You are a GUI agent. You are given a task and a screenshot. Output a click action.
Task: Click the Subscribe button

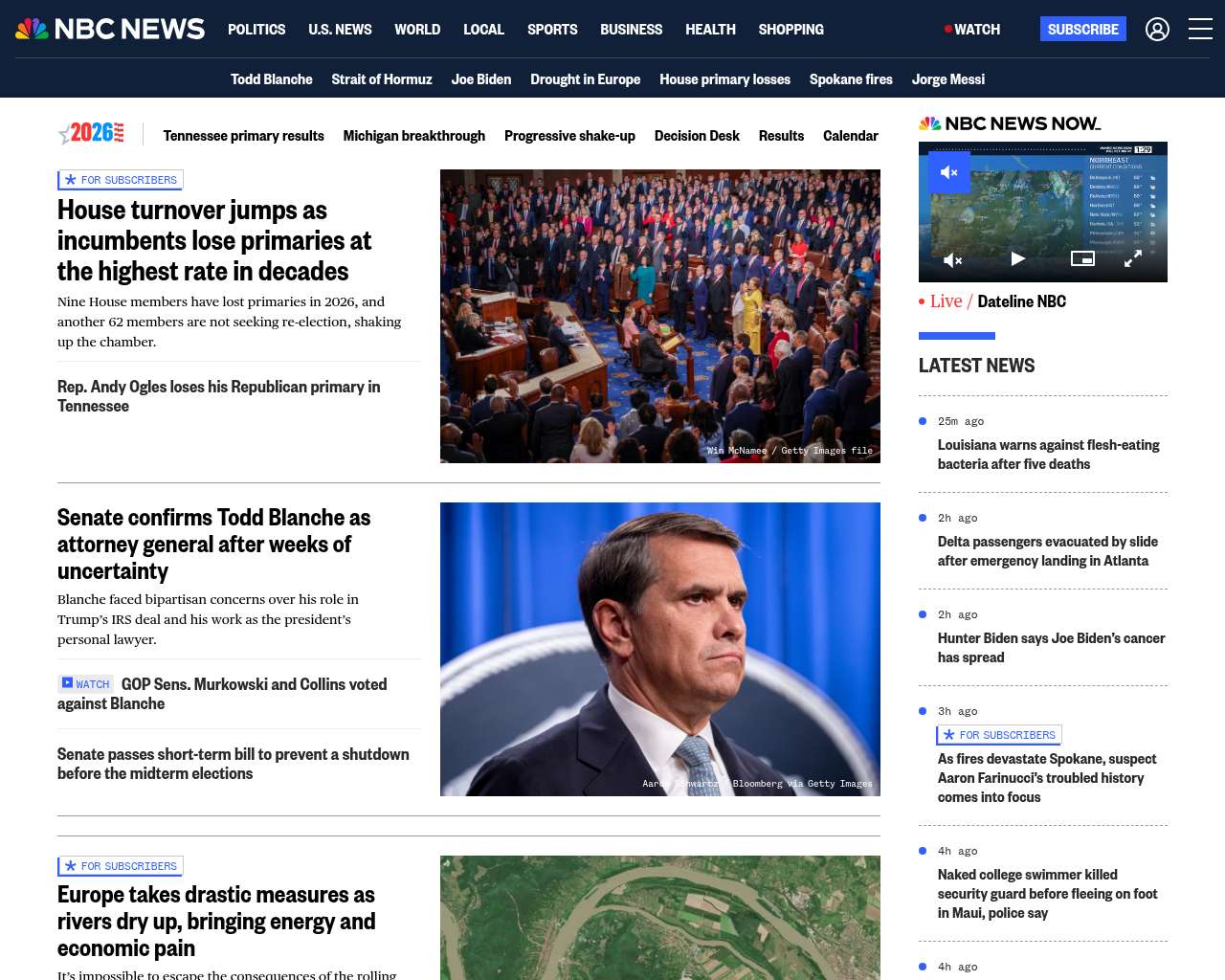(x=1083, y=29)
